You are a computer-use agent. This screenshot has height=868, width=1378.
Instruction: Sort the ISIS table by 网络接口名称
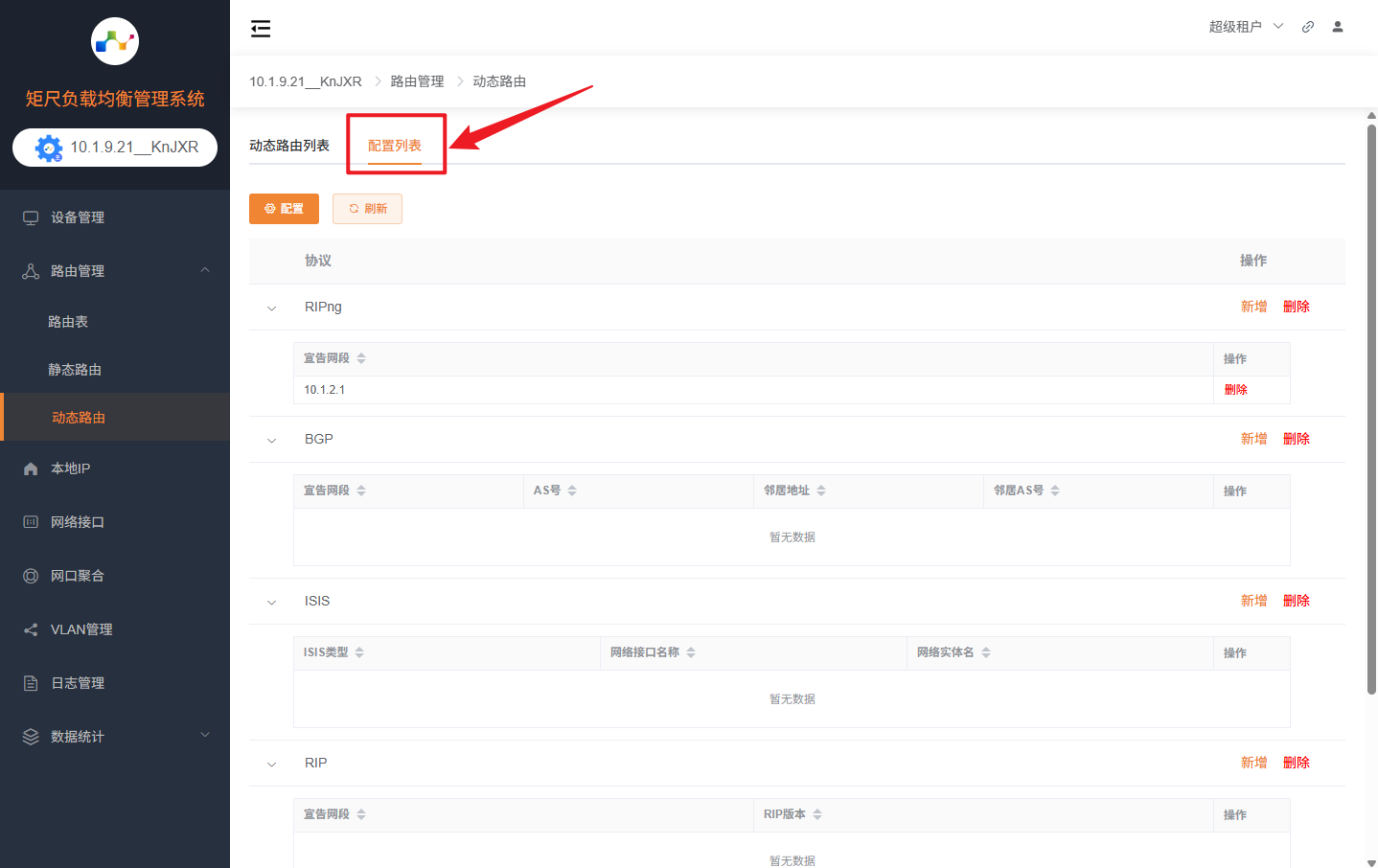tap(691, 652)
